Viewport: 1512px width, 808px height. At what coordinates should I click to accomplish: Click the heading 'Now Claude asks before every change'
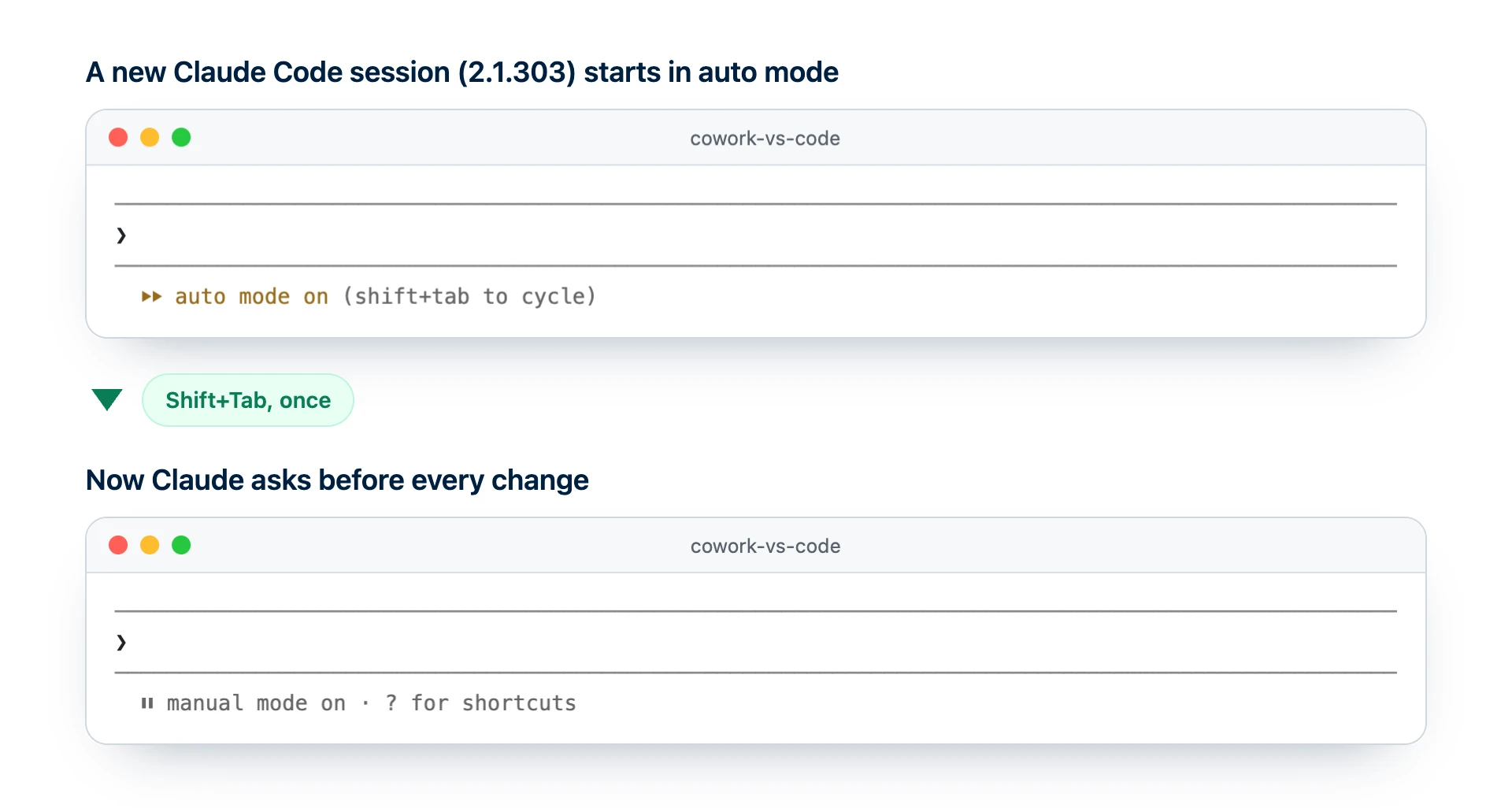337,480
